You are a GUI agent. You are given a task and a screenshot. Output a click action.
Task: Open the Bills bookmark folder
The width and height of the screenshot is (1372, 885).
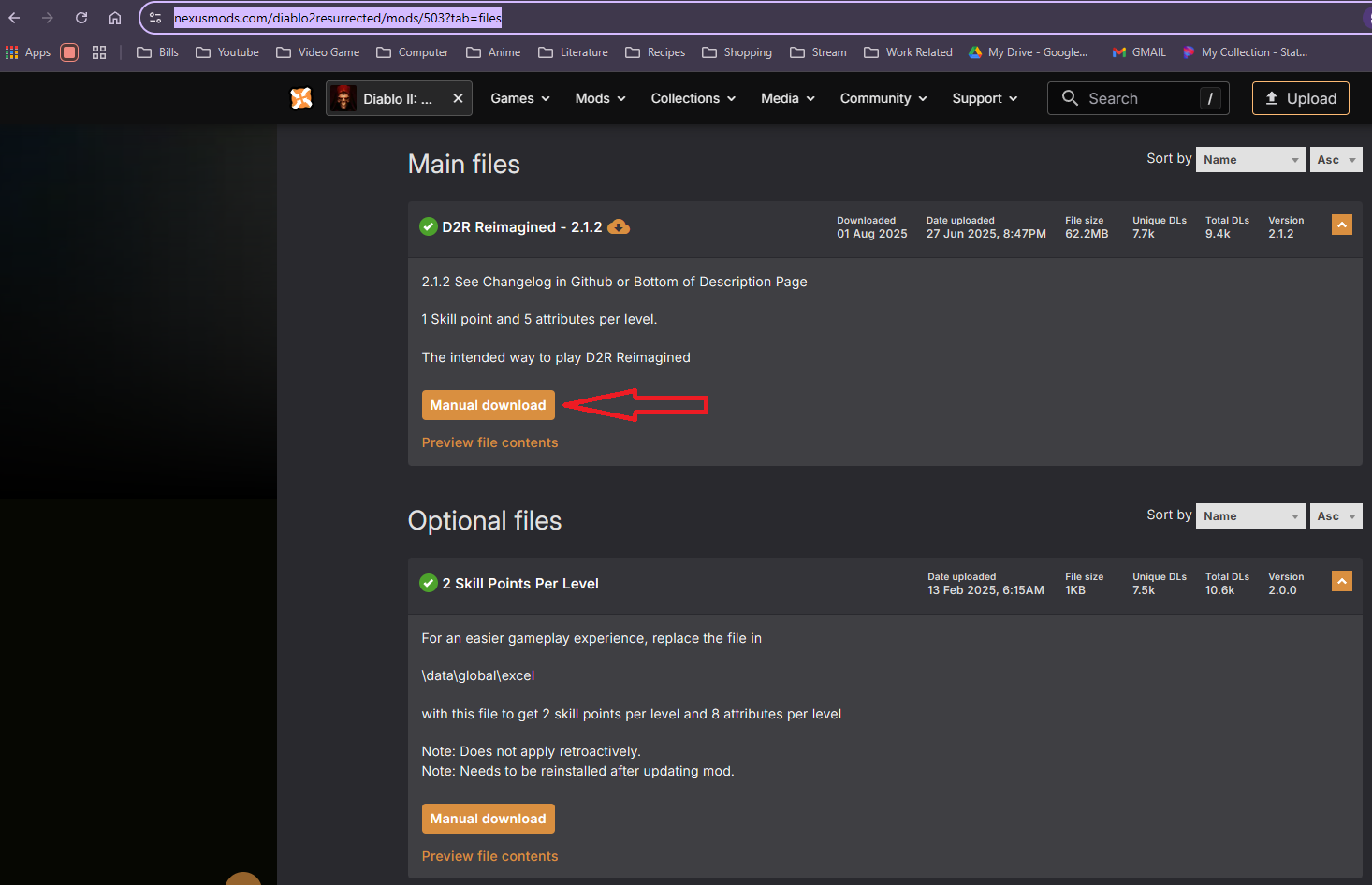coord(157,52)
